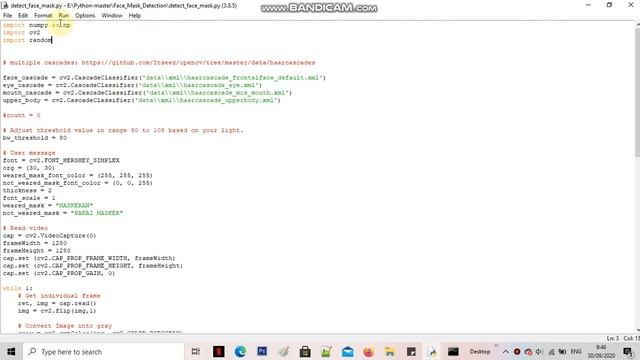
Task: Click the '#count = 0' comment line
Action: tap(22, 115)
